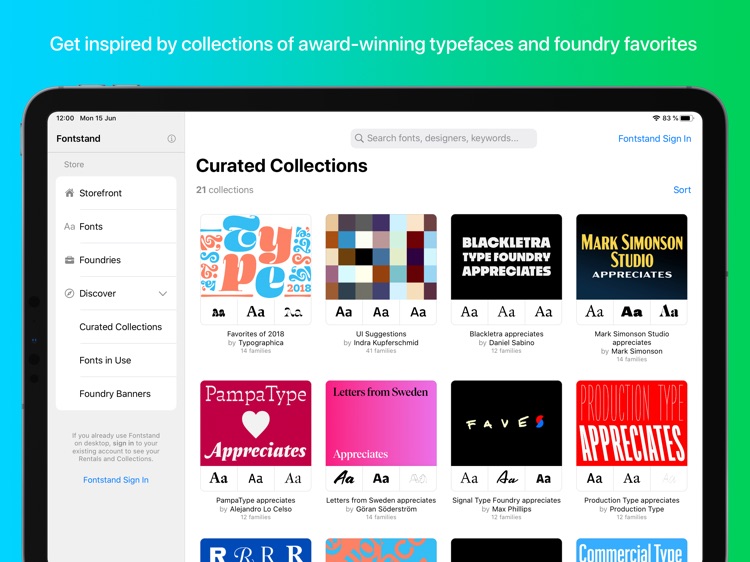Image resolution: width=750 pixels, height=562 pixels.
Task: Click the 'PampaType appreciates' title text
Action: pos(255,500)
